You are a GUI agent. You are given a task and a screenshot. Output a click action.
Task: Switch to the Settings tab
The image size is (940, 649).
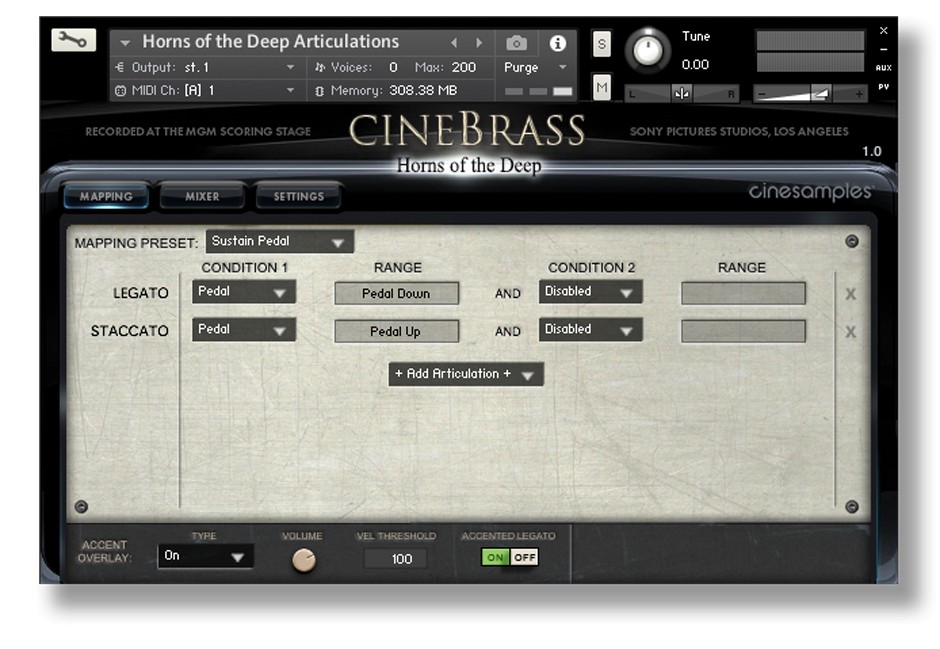(x=299, y=196)
